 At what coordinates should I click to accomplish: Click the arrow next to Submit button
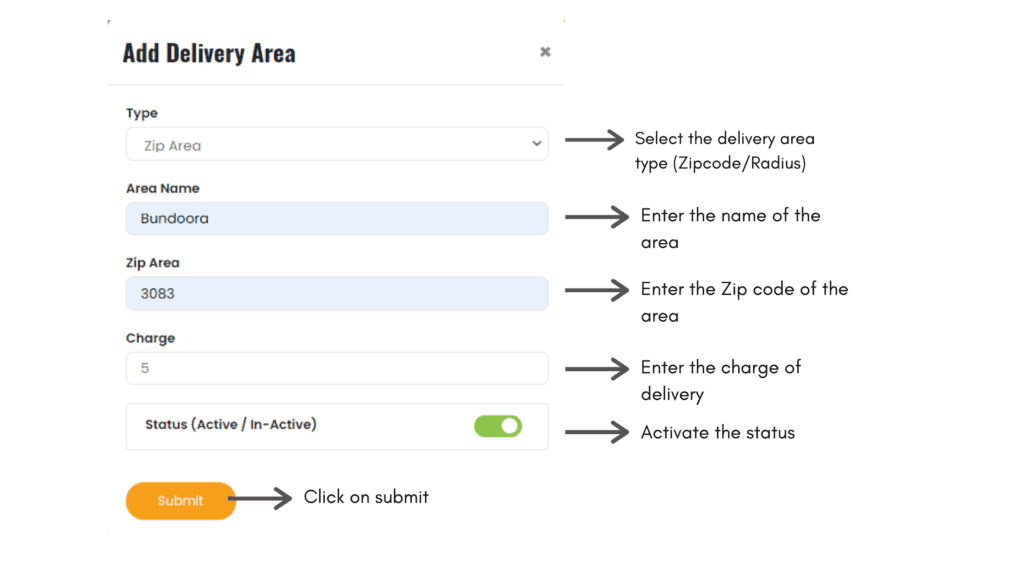point(259,499)
